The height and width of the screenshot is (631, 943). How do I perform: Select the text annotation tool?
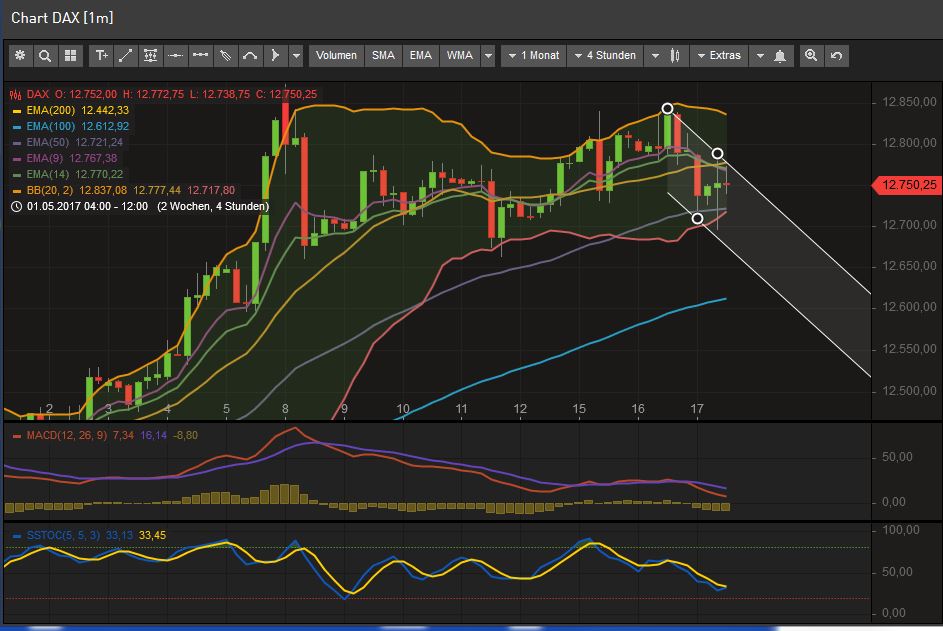[x=100, y=55]
